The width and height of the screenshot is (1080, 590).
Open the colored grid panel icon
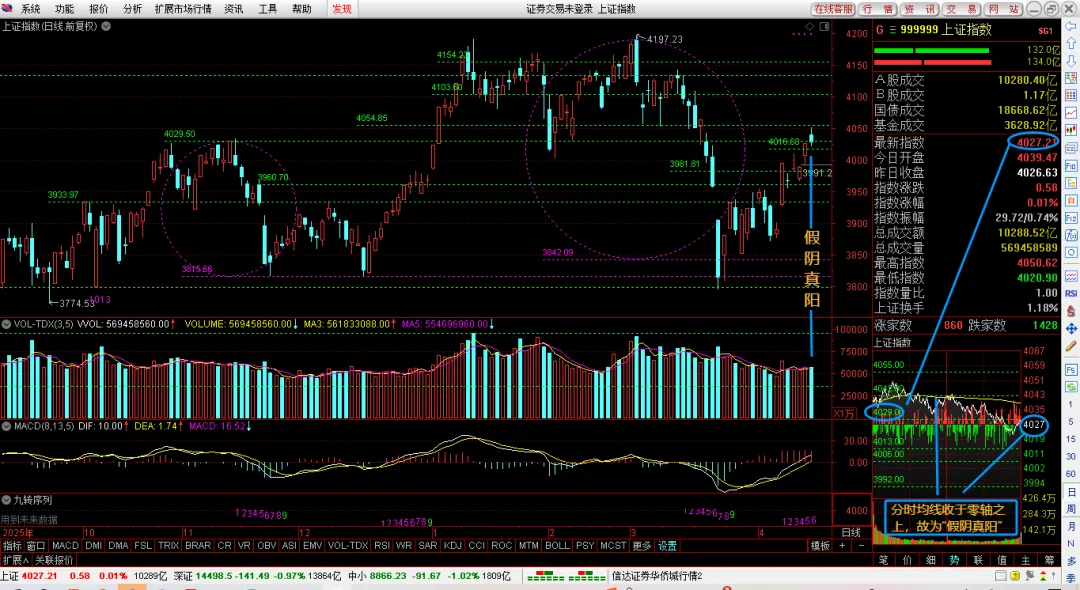pos(1071,95)
